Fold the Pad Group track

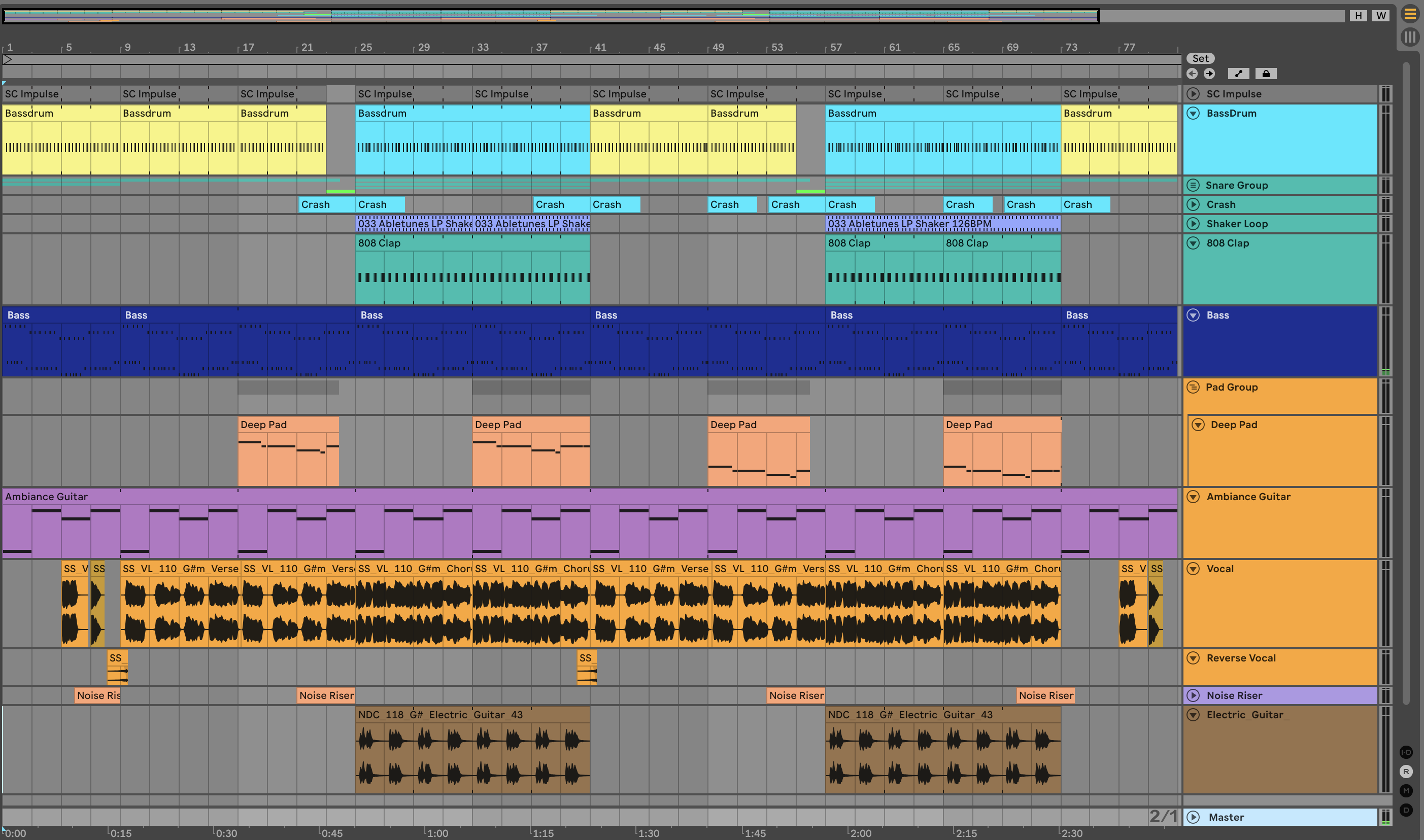pos(1193,387)
